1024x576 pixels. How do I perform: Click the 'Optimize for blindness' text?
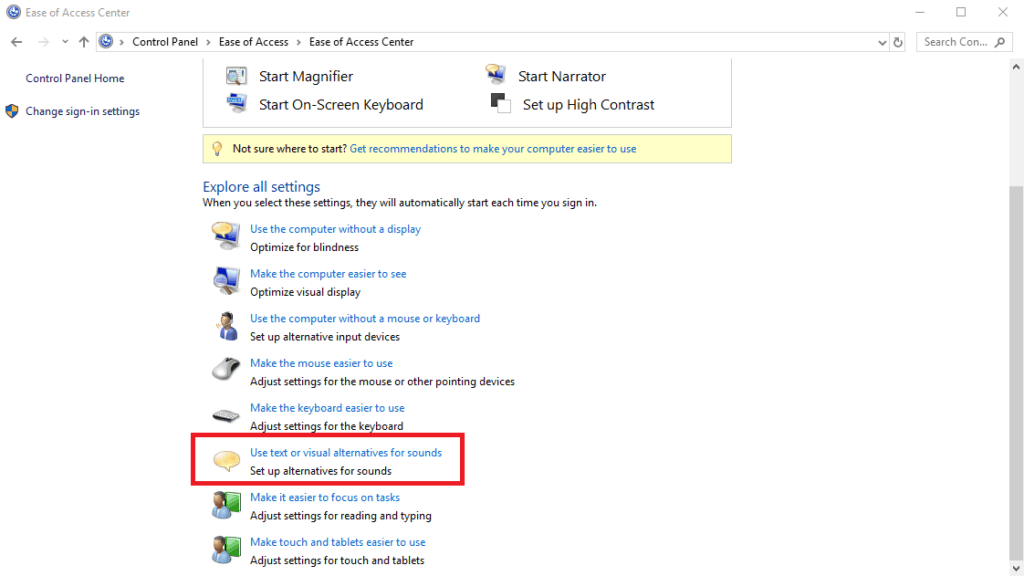[x=304, y=248]
